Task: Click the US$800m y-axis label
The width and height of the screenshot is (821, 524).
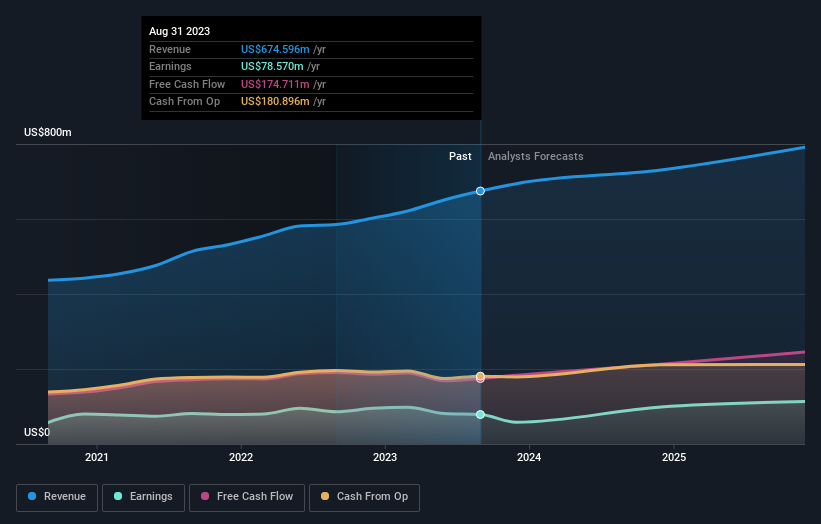Action: click(48, 132)
